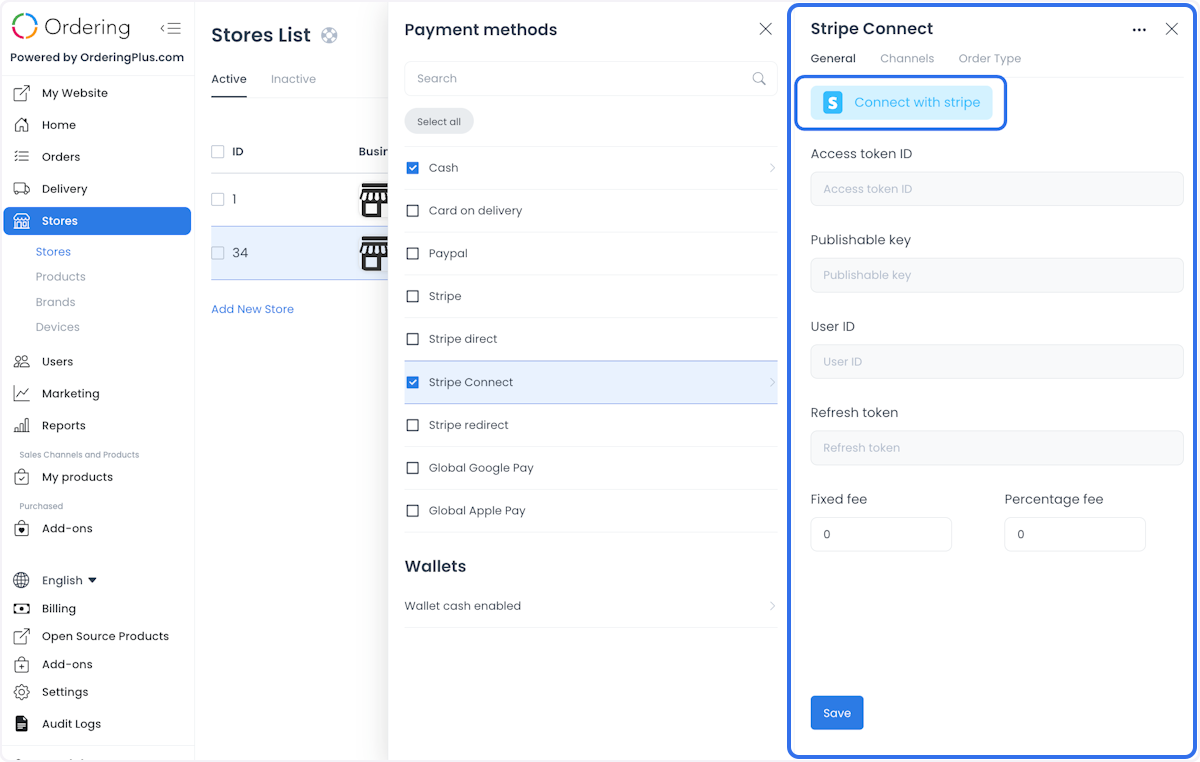Click the Percentage fee input
Image resolution: width=1200 pixels, height=762 pixels.
pos(1075,534)
